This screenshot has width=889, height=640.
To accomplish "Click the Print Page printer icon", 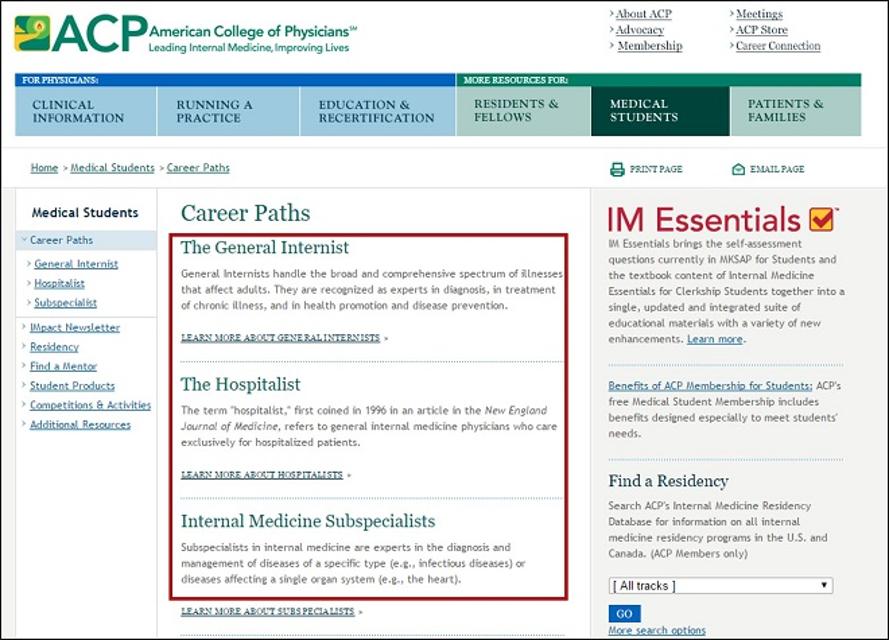I will [x=617, y=169].
